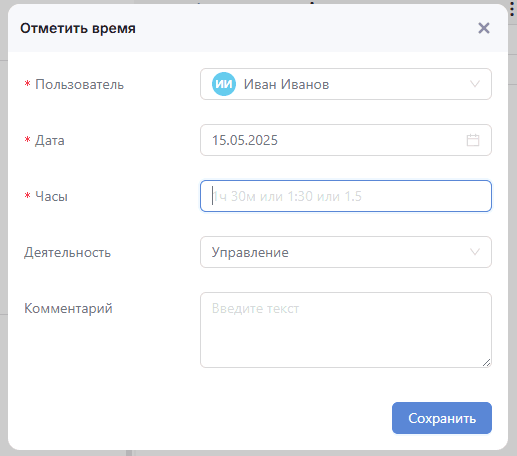
Task: Expand the Пользователь dropdown arrow
Action: click(x=475, y=84)
